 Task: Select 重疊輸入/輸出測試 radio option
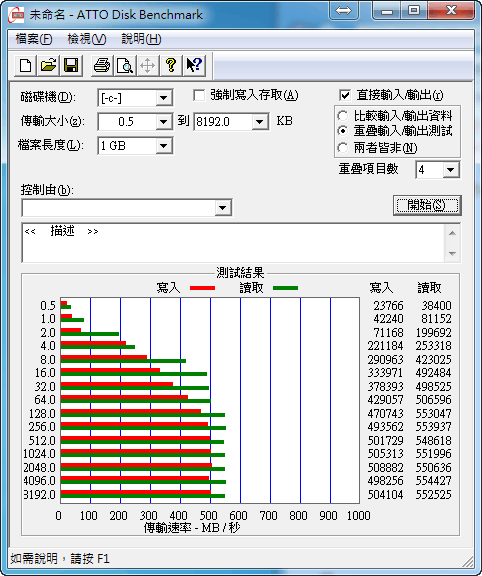tap(342, 131)
